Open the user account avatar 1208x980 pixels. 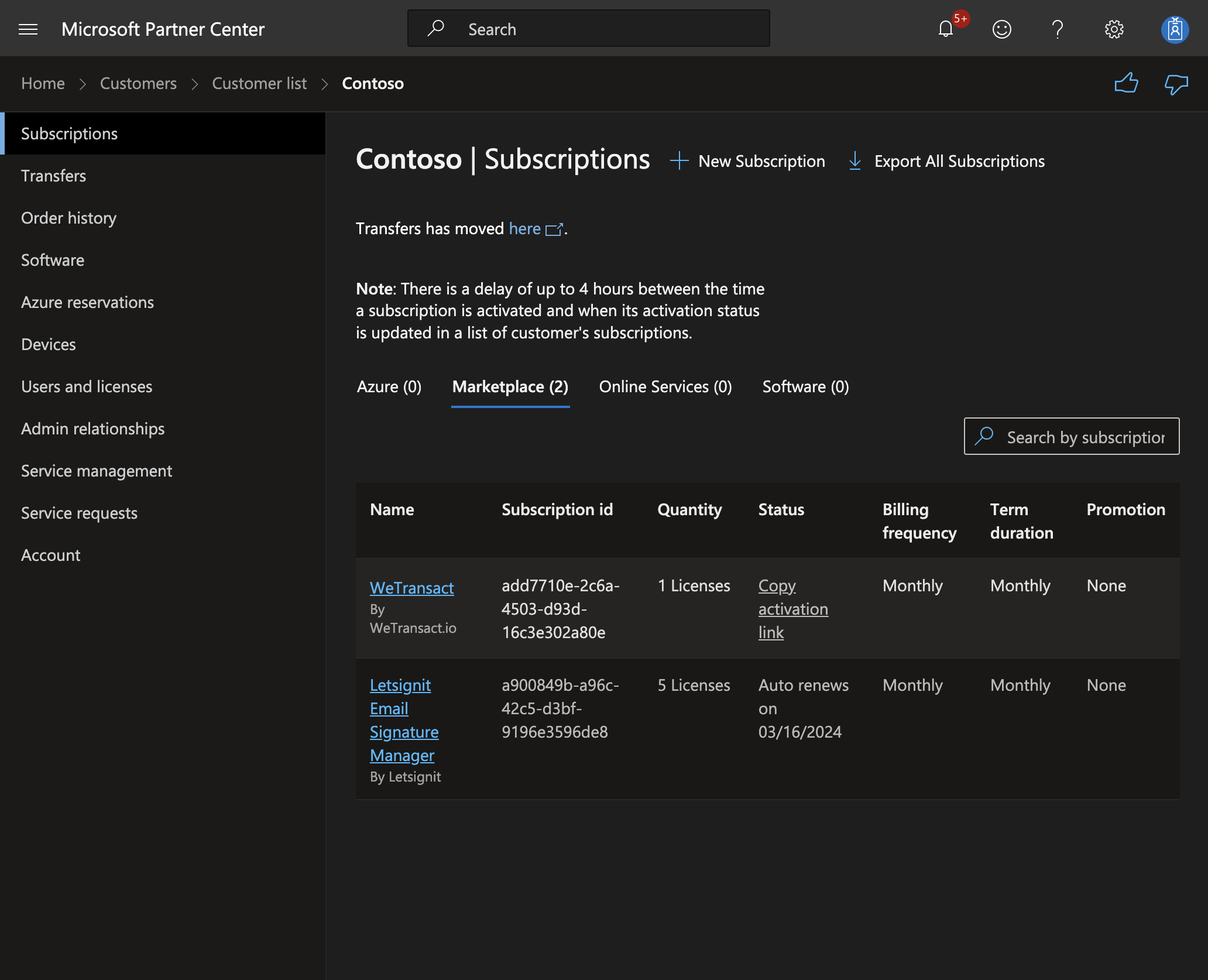pos(1175,29)
